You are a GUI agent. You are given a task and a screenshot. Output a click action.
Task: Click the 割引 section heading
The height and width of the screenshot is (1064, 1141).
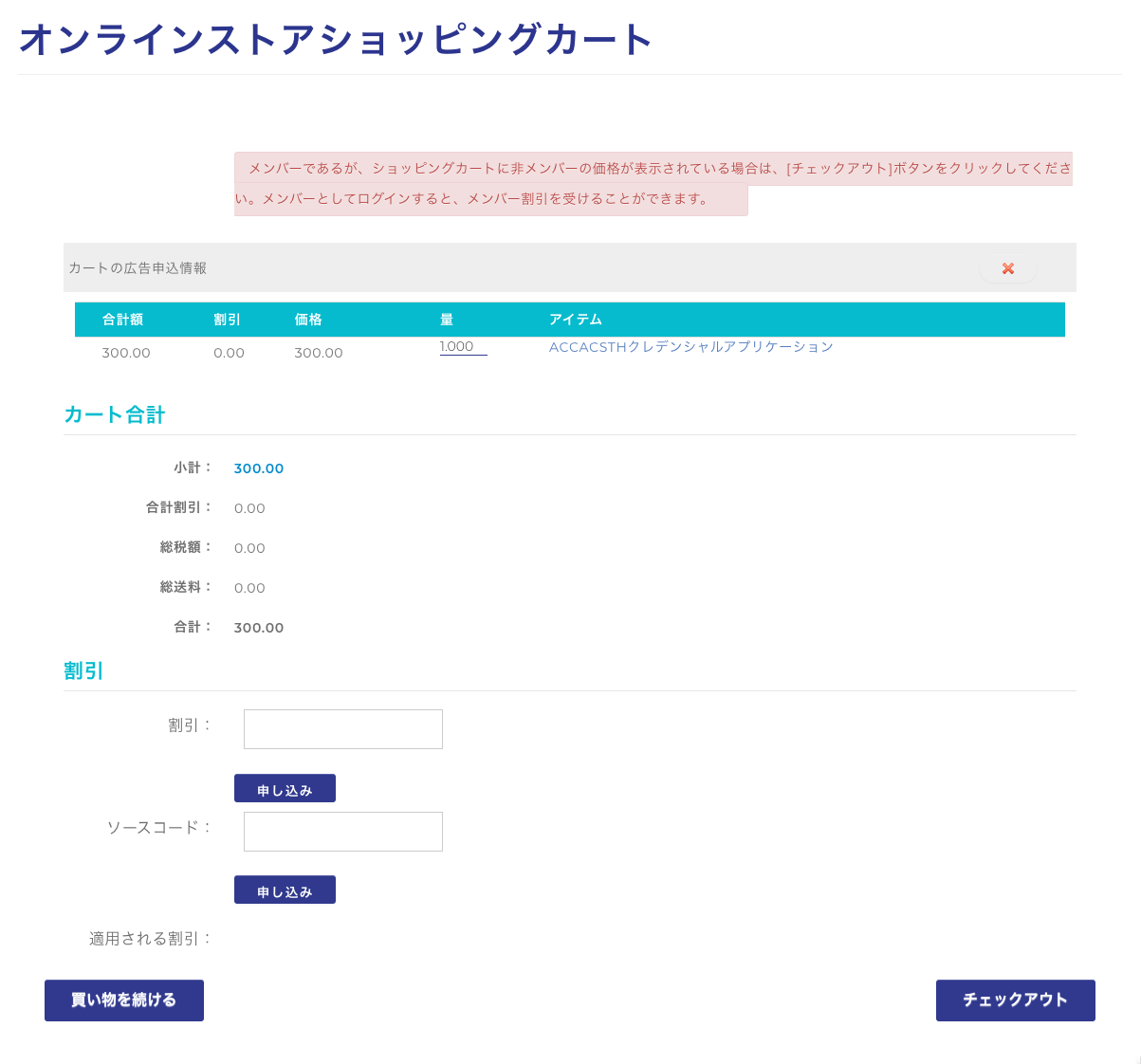click(83, 670)
